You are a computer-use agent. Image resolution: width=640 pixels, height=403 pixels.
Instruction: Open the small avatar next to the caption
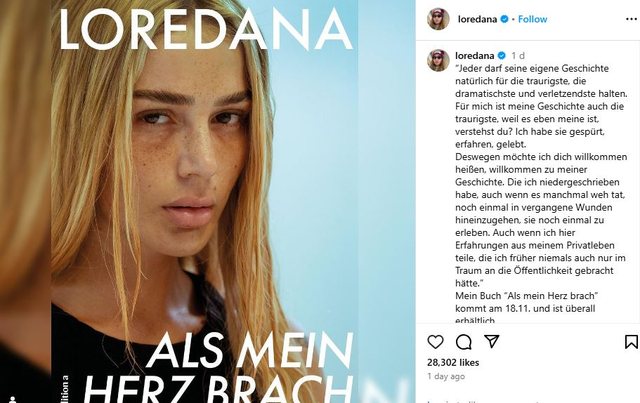438,60
